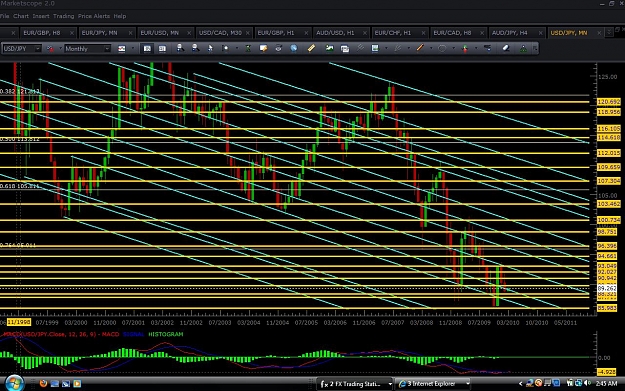Click the green triangle icon on toolbar
The image size is (625, 391).
click(x=523, y=49)
